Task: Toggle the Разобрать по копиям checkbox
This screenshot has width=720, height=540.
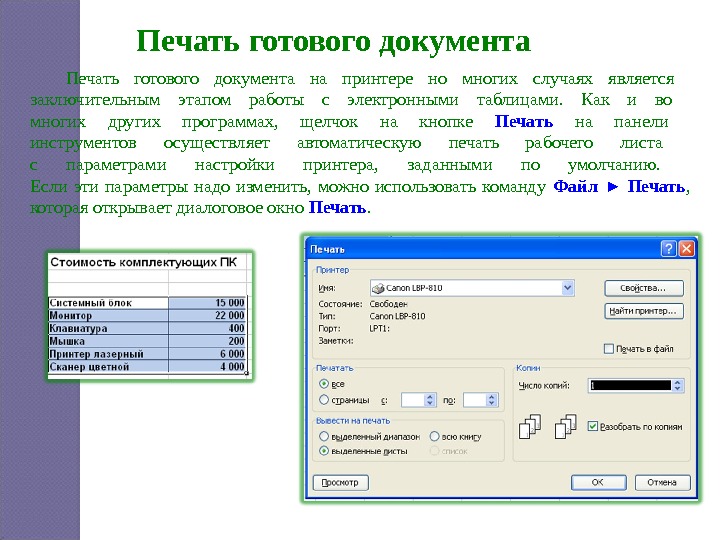Action: [593, 427]
